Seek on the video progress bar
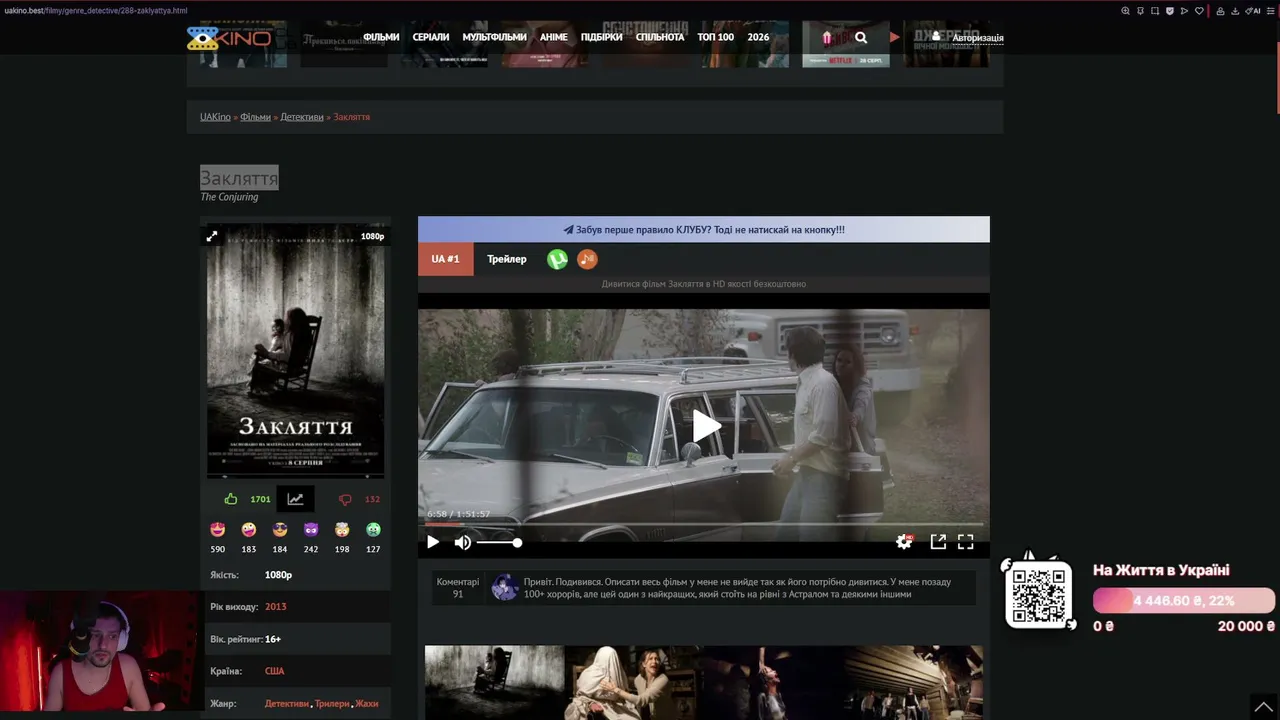The height and width of the screenshot is (720, 1280). point(704,523)
